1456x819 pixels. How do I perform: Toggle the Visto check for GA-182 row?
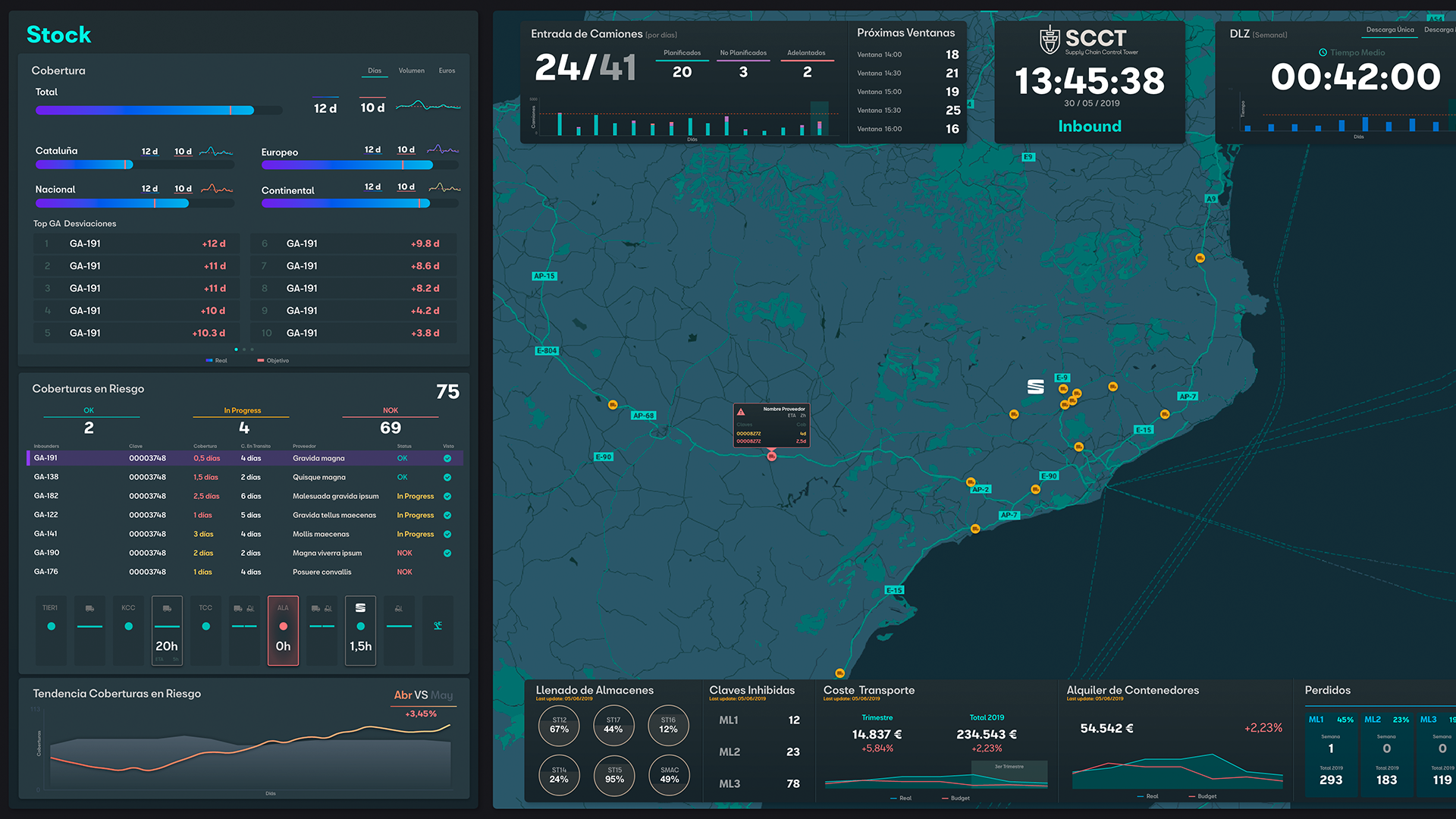[x=447, y=496]
